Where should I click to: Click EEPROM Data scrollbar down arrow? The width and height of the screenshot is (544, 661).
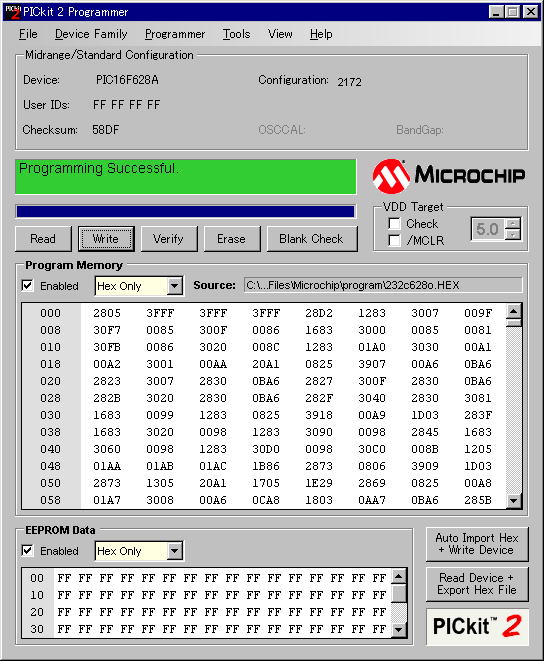tap(399, 630)
